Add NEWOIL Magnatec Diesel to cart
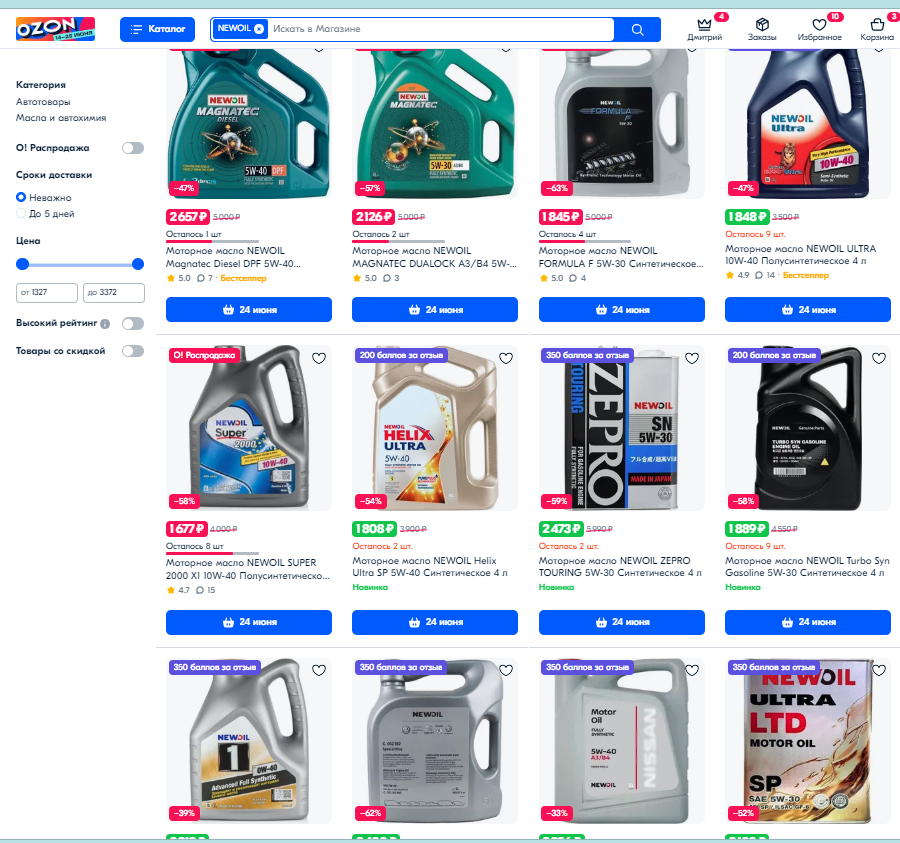900x843 pixels. (249, 310)
